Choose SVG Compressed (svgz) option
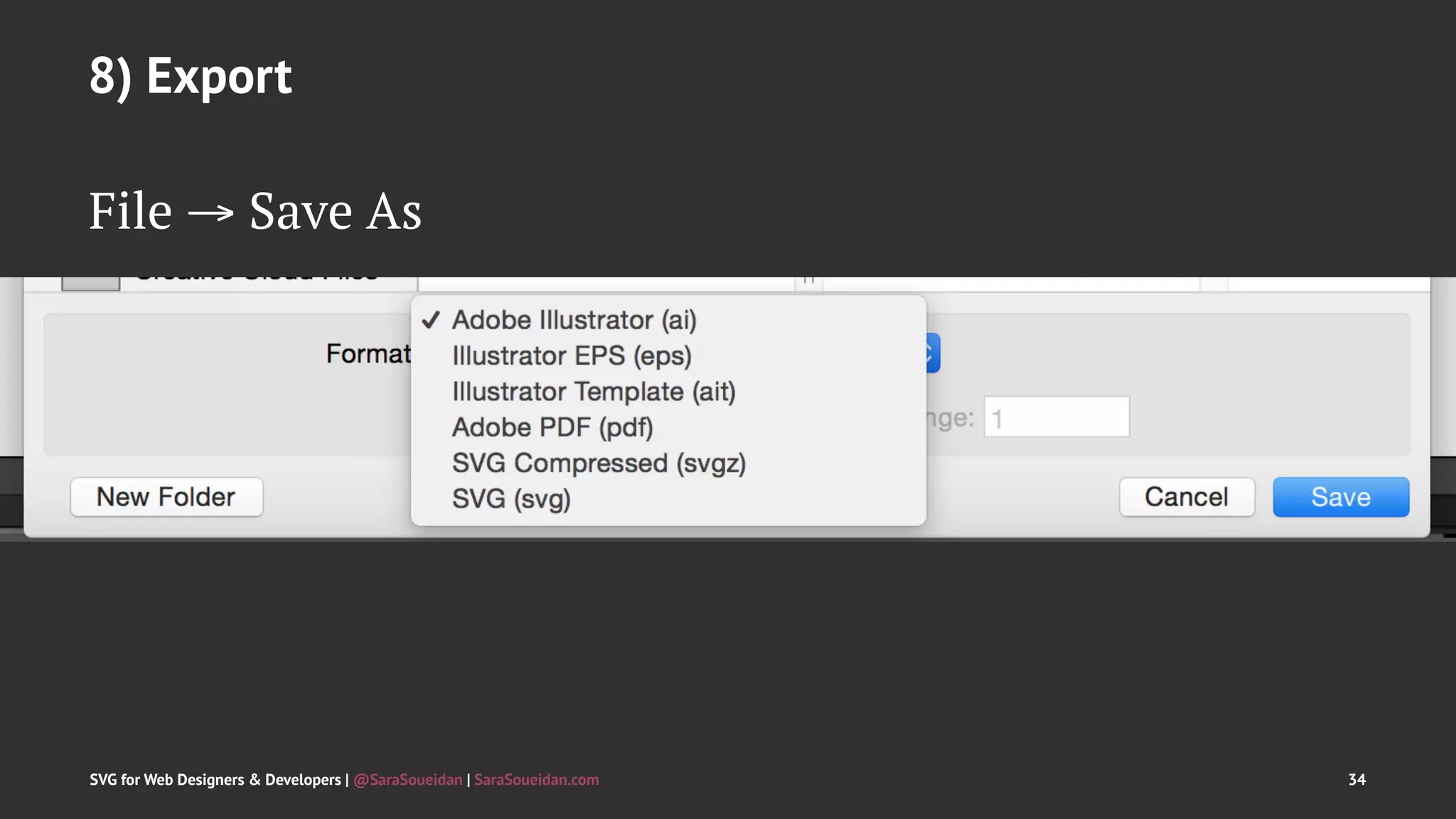Screen dimensions: 1456x819 (599, 463)
